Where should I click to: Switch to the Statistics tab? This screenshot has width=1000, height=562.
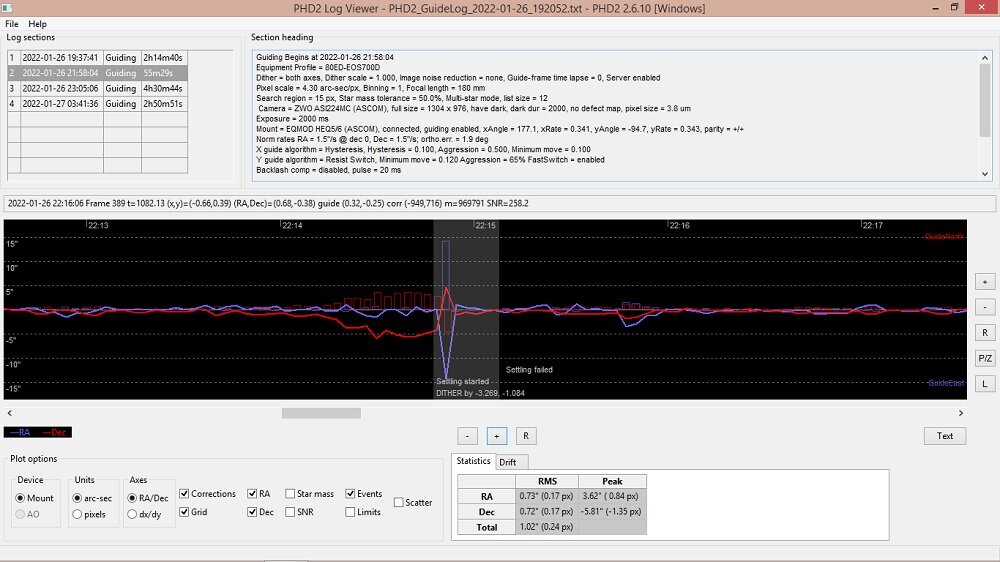coord(473,461)
